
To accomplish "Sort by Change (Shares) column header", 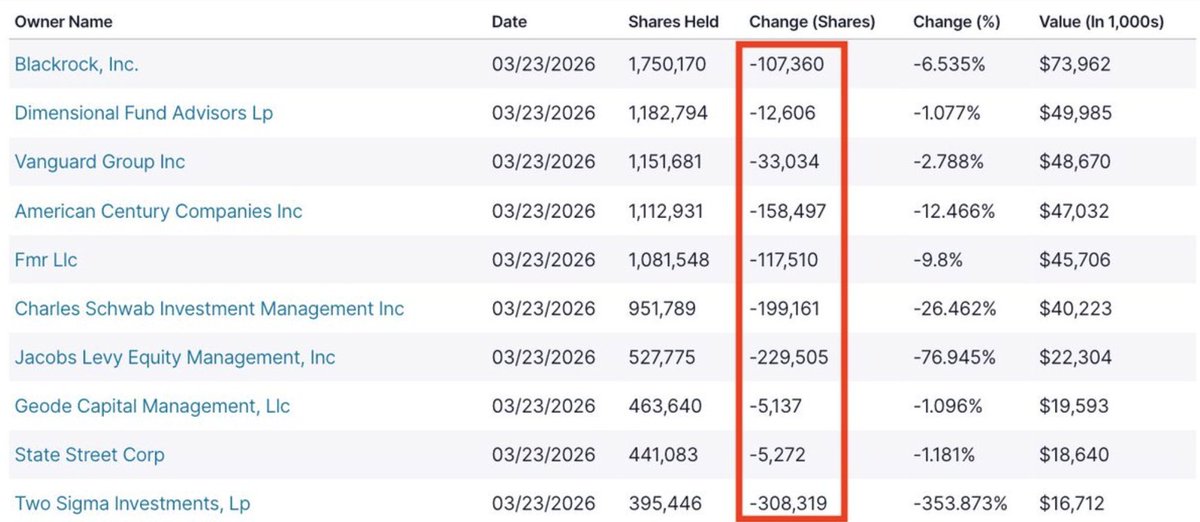I will 811,21.
